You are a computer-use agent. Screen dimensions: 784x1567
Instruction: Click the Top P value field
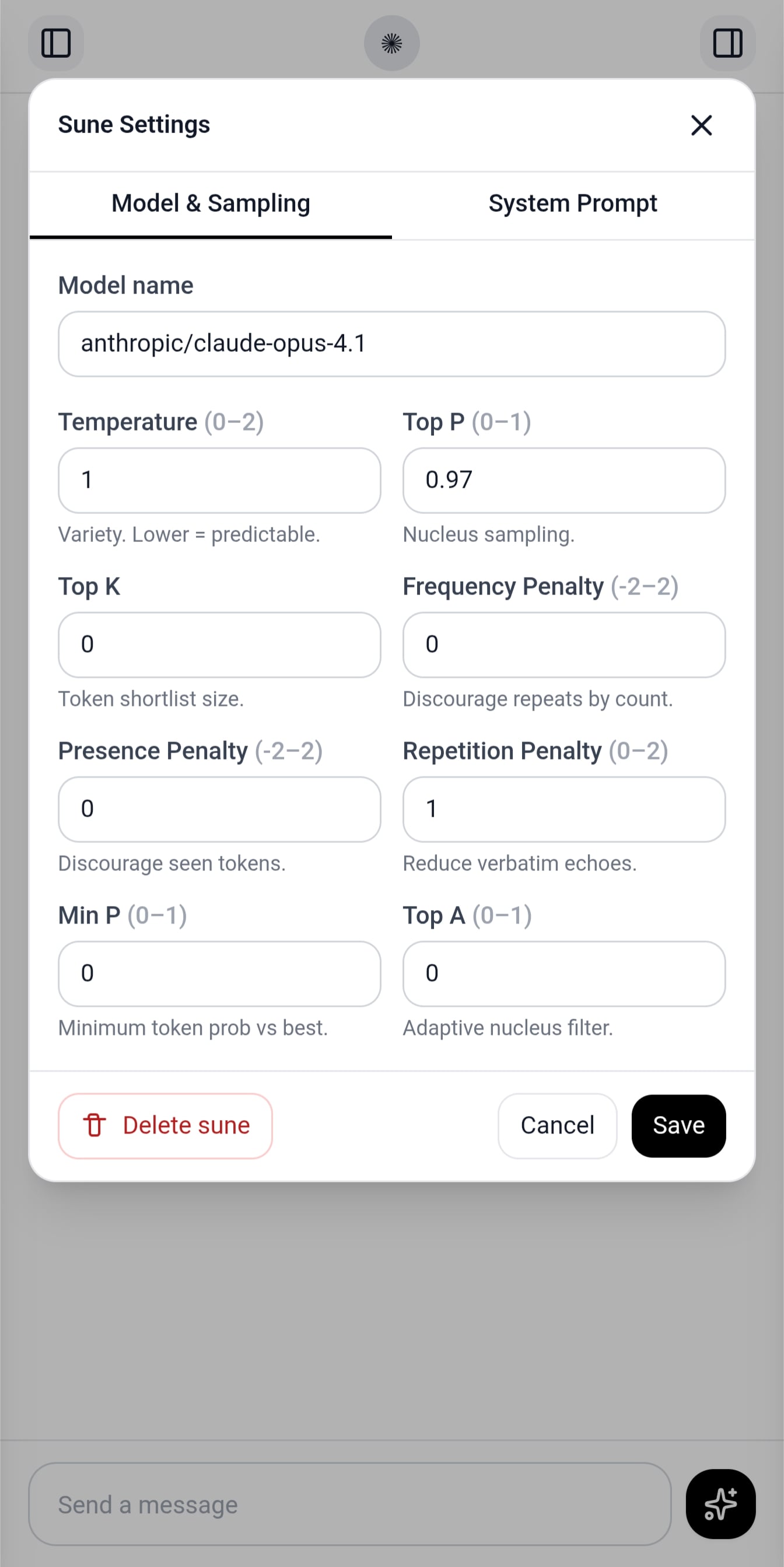564,480
